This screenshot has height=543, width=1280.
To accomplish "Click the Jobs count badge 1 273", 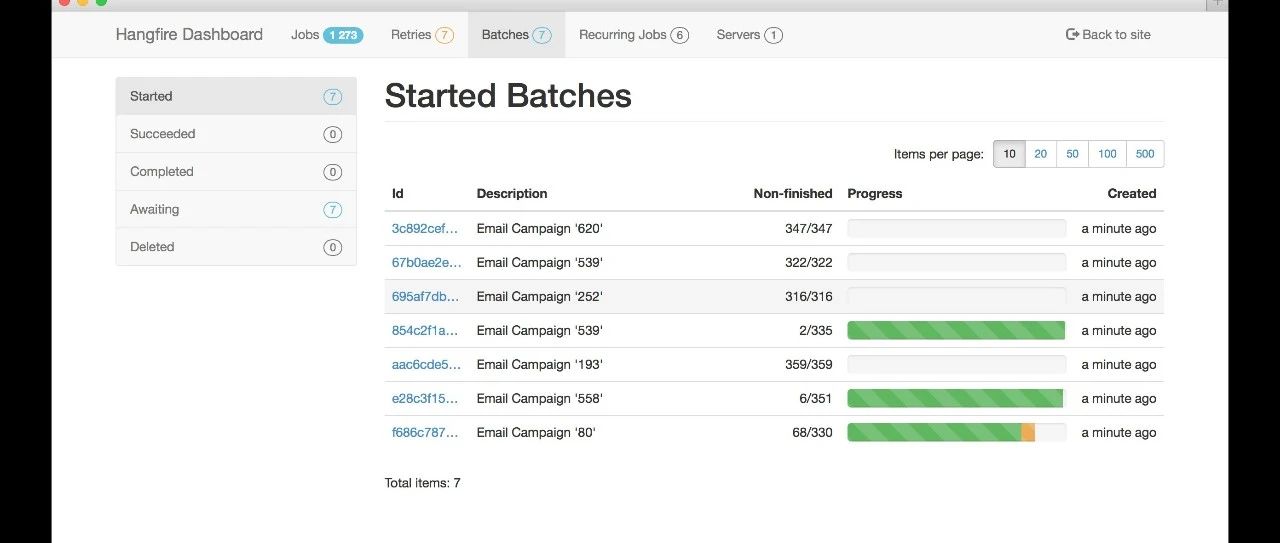I will [343, 35].
